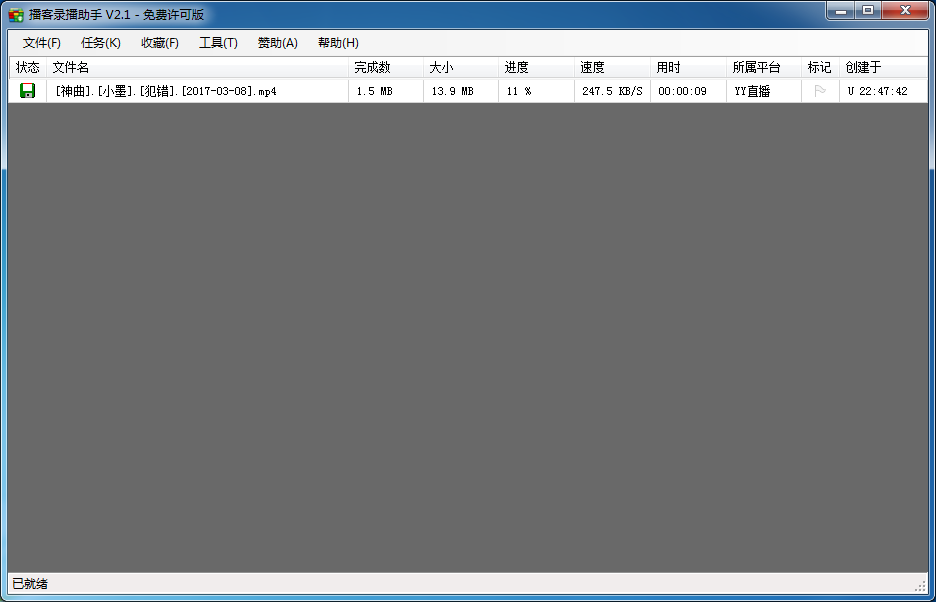Click the app icon in the title bar
Image resolution: width=936 pixels, height=602 pixels.
click(x=16, y=14)
